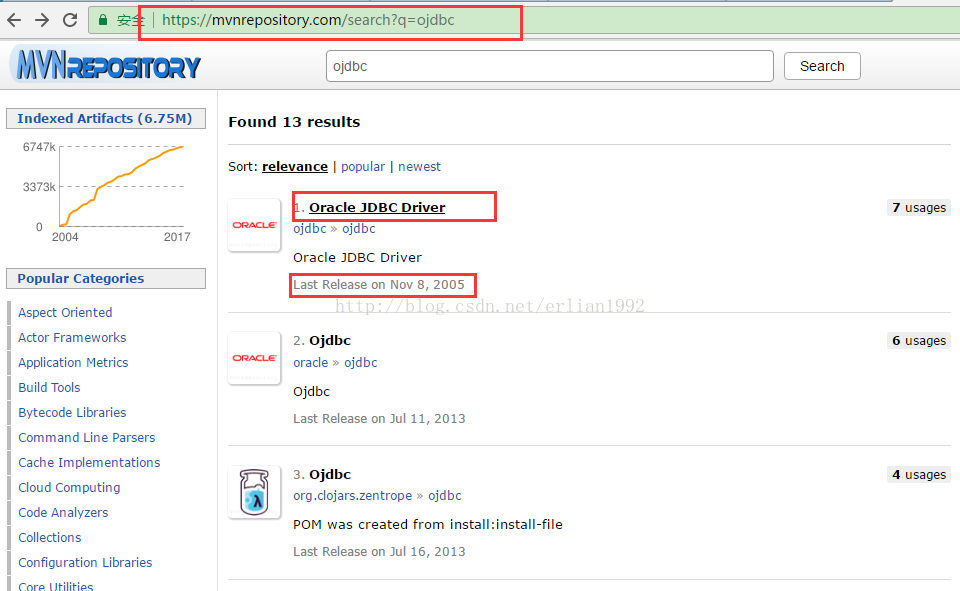Sort results by relevance
This screenshot has height=591, width=960.
click(294, 167)
